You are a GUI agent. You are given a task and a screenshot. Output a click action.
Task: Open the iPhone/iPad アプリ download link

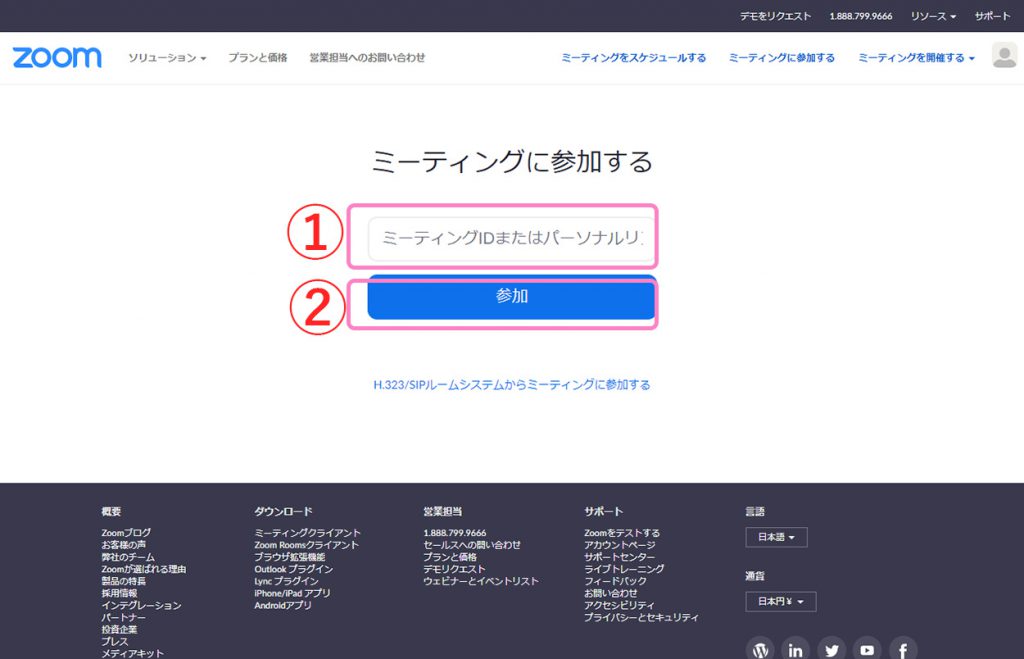click(x=293, y=593)
